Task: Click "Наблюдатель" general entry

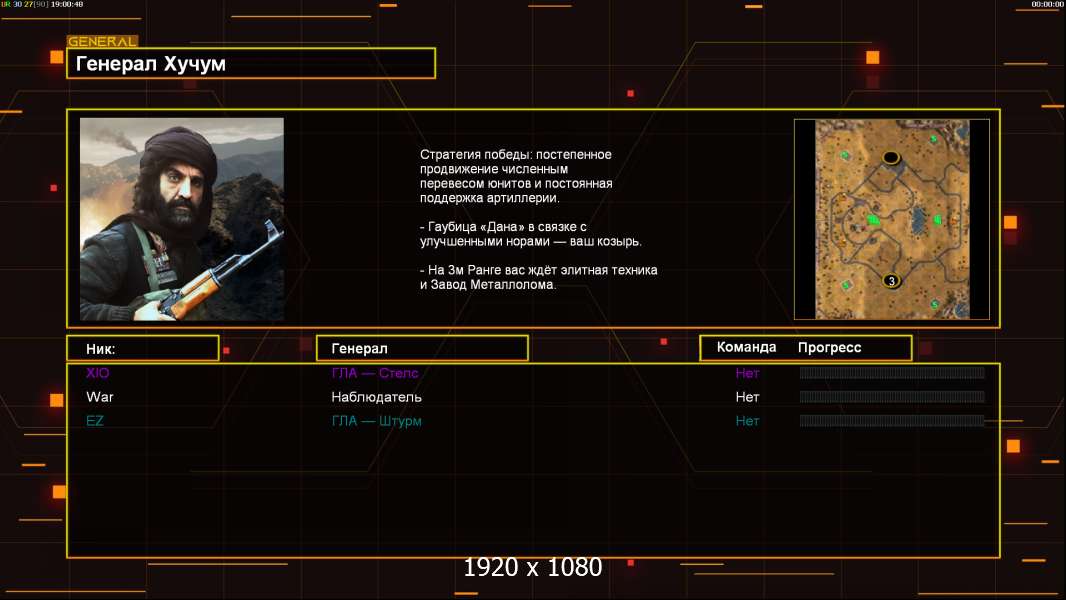Action: point(376,397)
